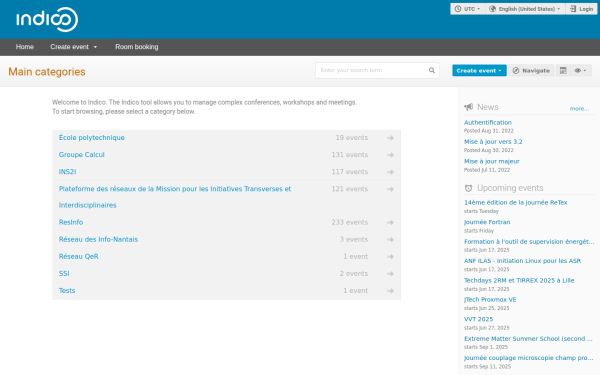Open Journée couplage microscopie champ event
Screen dimensions: 600x375
(x=528, y=358)
